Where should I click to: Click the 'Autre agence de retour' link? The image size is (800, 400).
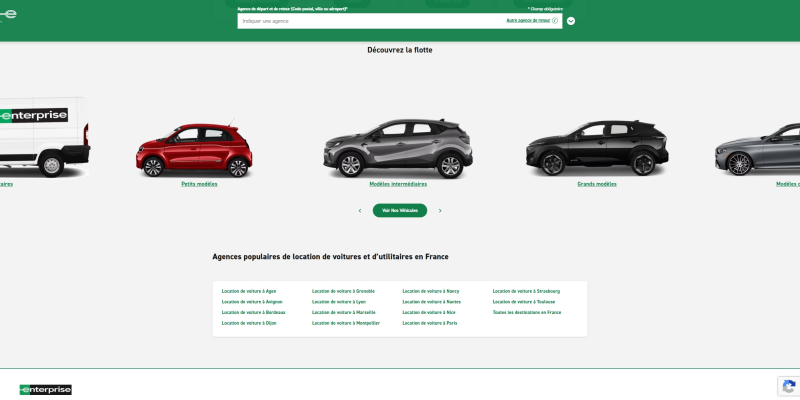click(x=528, y=20)
